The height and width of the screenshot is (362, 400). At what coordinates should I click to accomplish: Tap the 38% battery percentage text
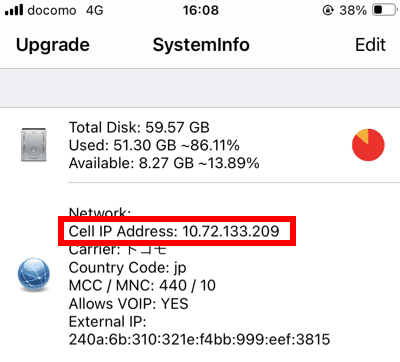353,10
